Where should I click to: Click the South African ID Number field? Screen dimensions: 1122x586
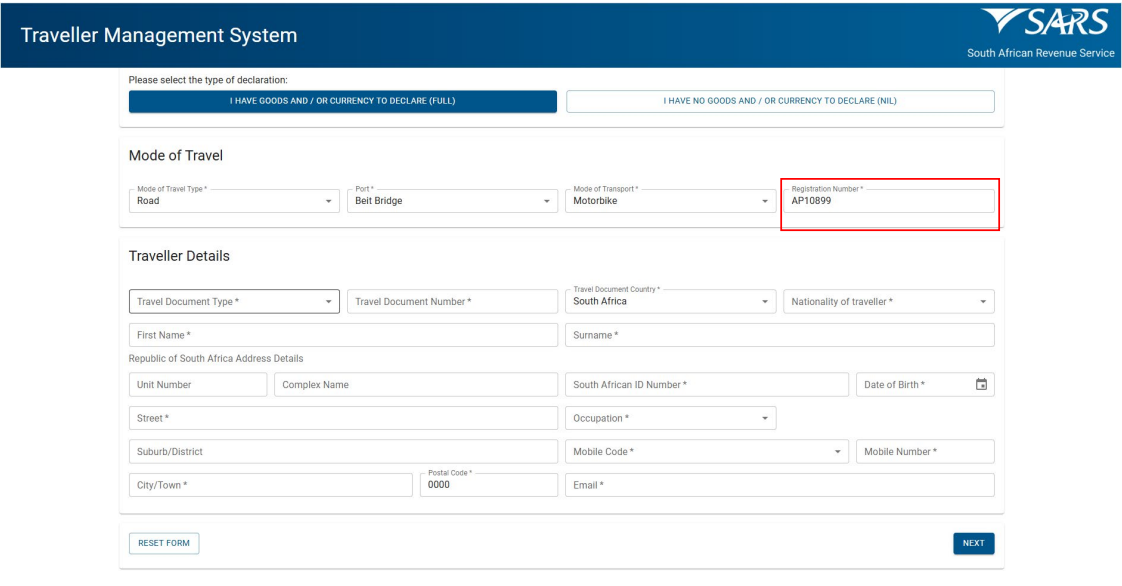tap(706, 385)
